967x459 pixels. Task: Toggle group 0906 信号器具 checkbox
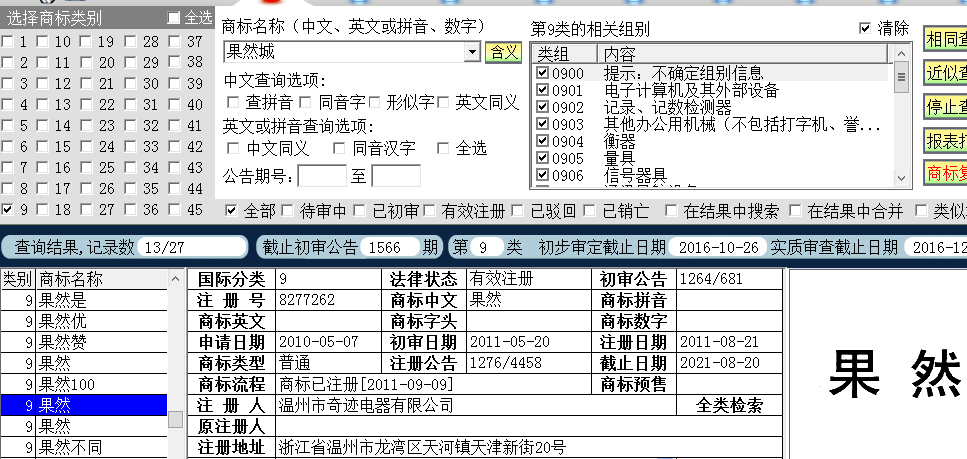click(542, 176)
